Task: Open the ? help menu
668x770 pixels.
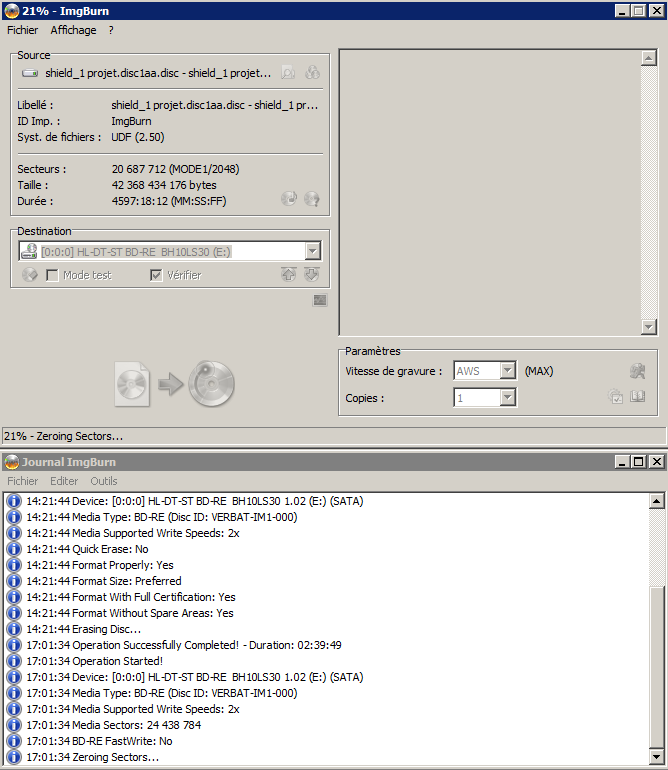Action: [x=111, y=30]
